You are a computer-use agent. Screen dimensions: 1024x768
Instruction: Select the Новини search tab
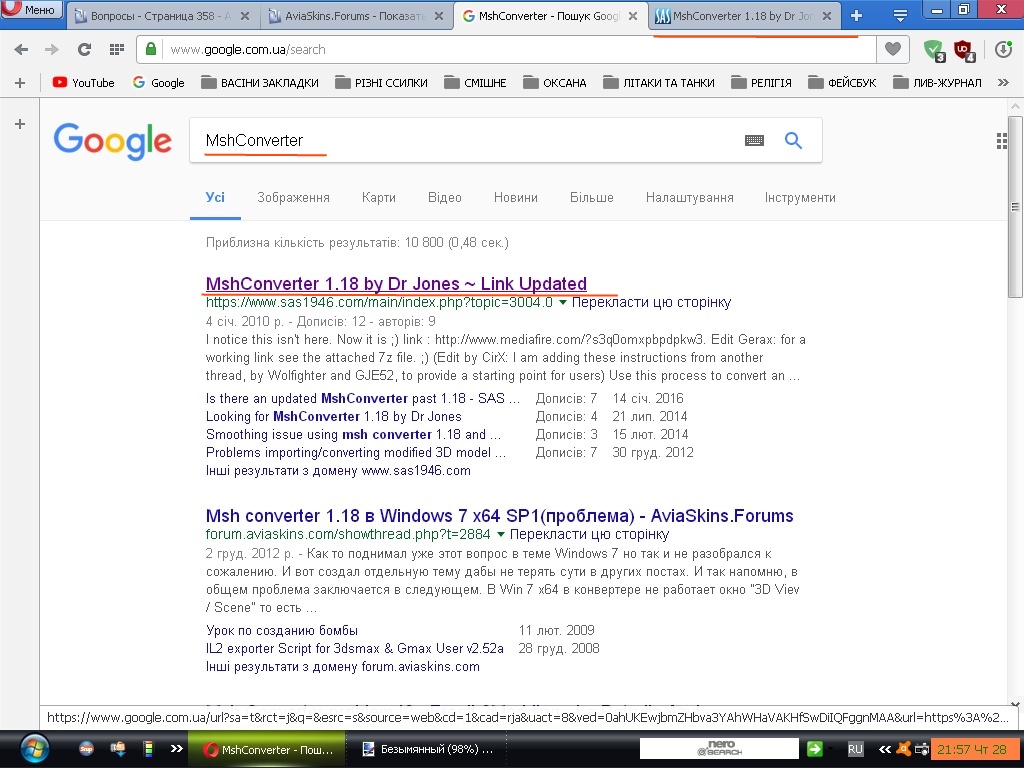click(x=516, y=197)
